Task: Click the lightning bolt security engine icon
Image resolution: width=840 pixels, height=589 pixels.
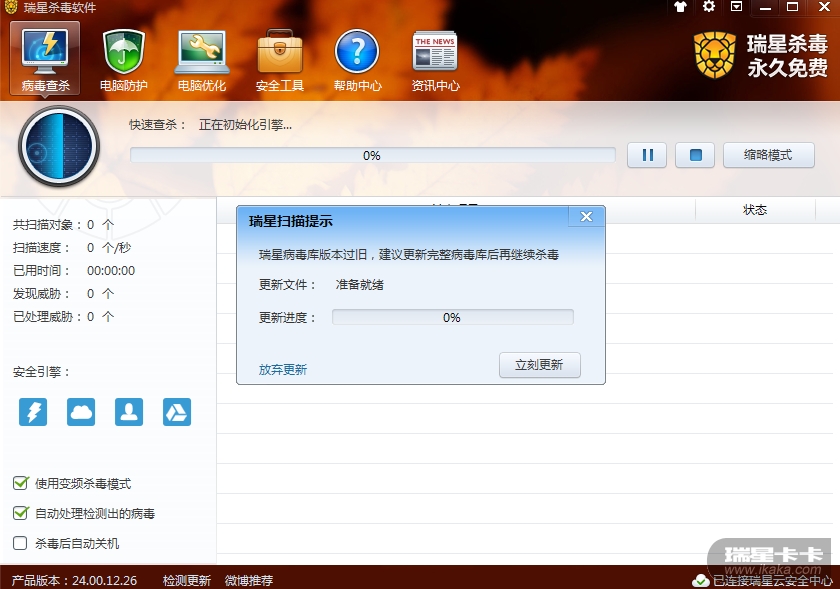Action: point(33,412)
